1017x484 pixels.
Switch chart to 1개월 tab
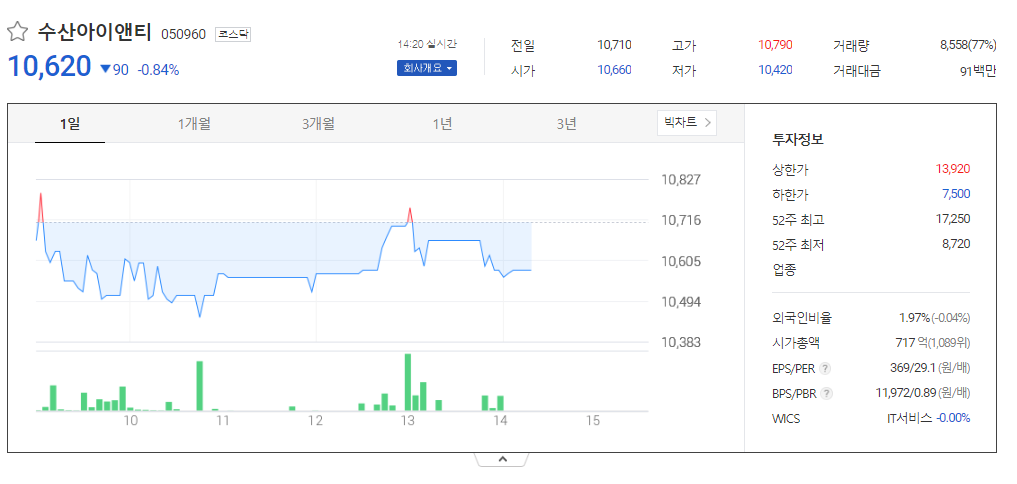(x=194, y=123)
